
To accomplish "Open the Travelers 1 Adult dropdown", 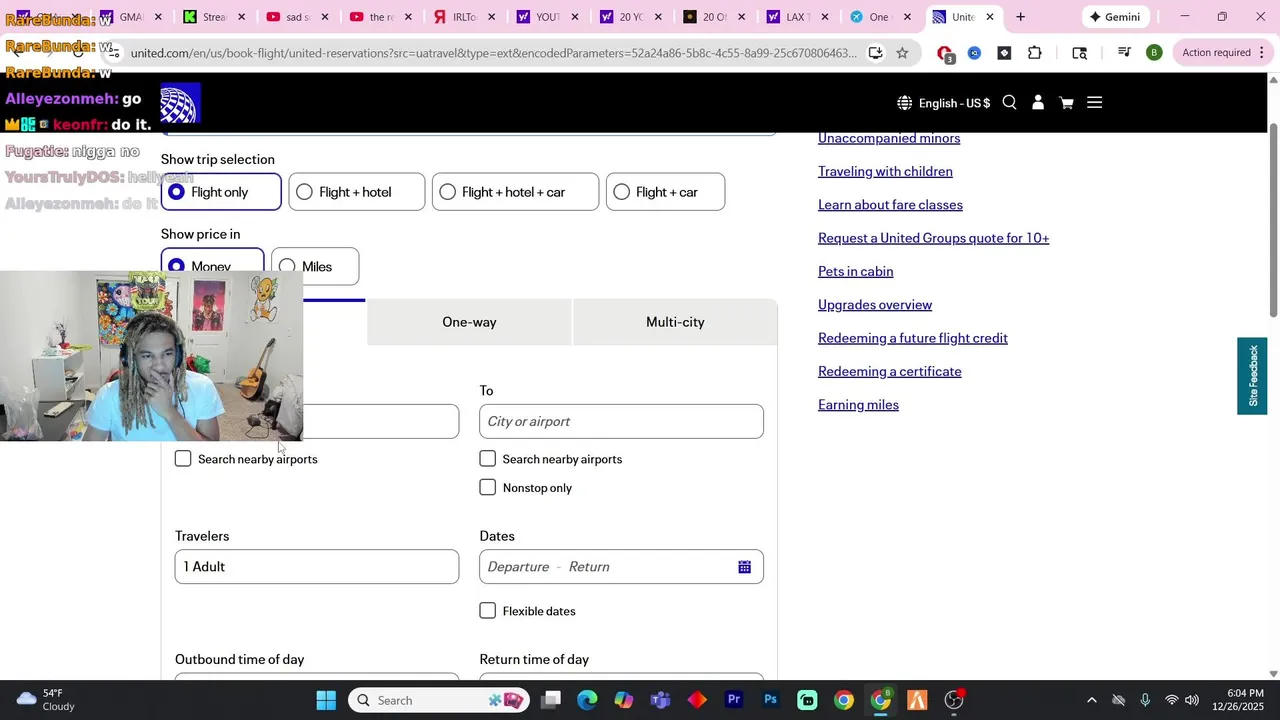I will coord(317,567).
